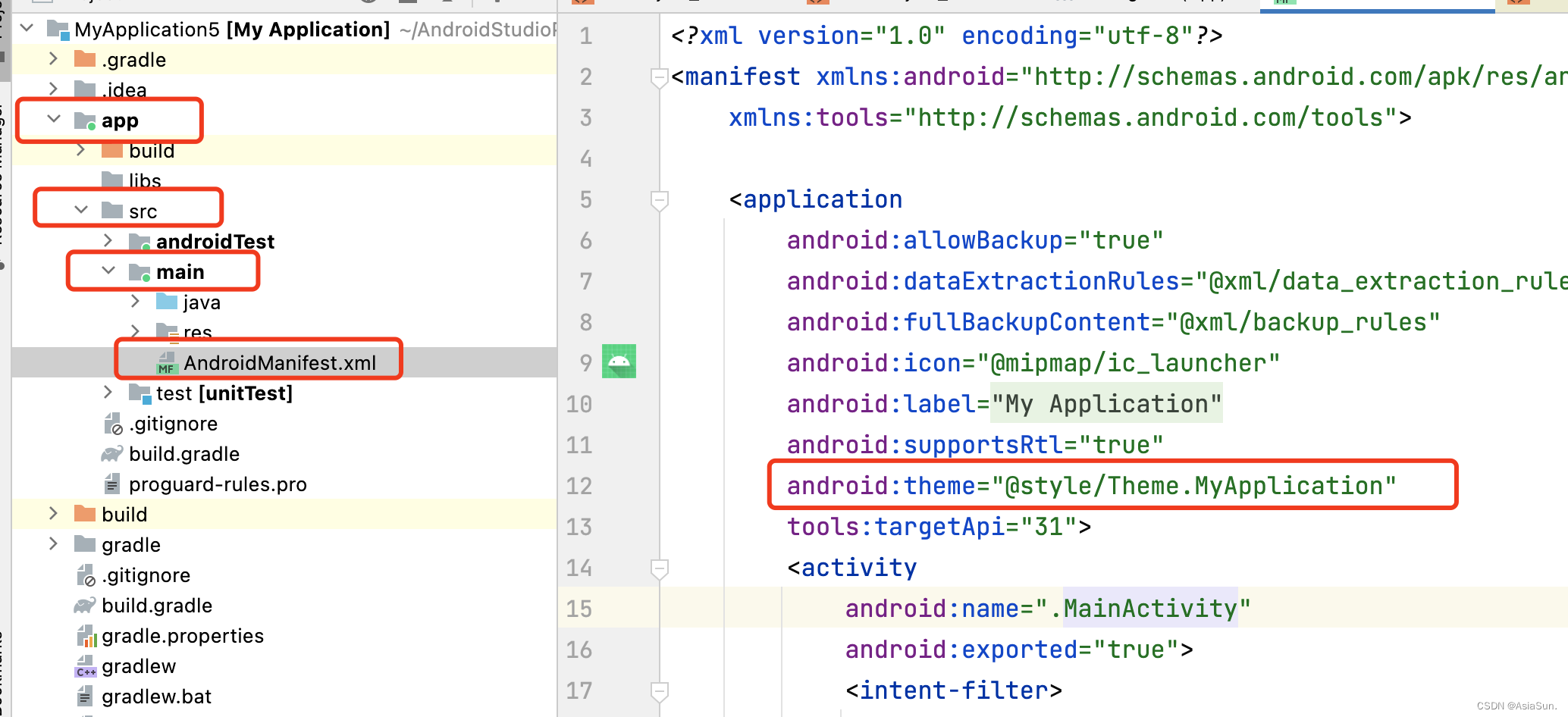Select the gradlew file row
The image size is (1568, 717).
pos(284,666)
